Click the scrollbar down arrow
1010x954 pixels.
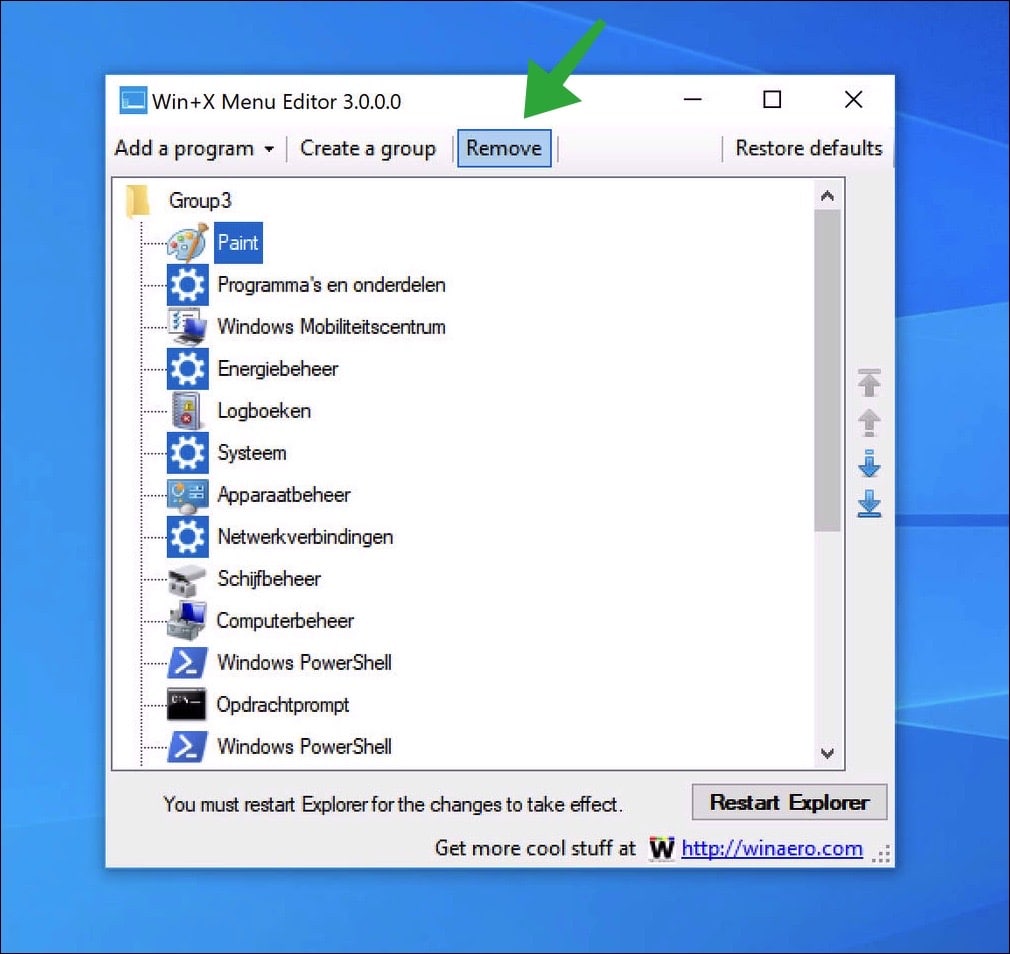pos(828,755)
